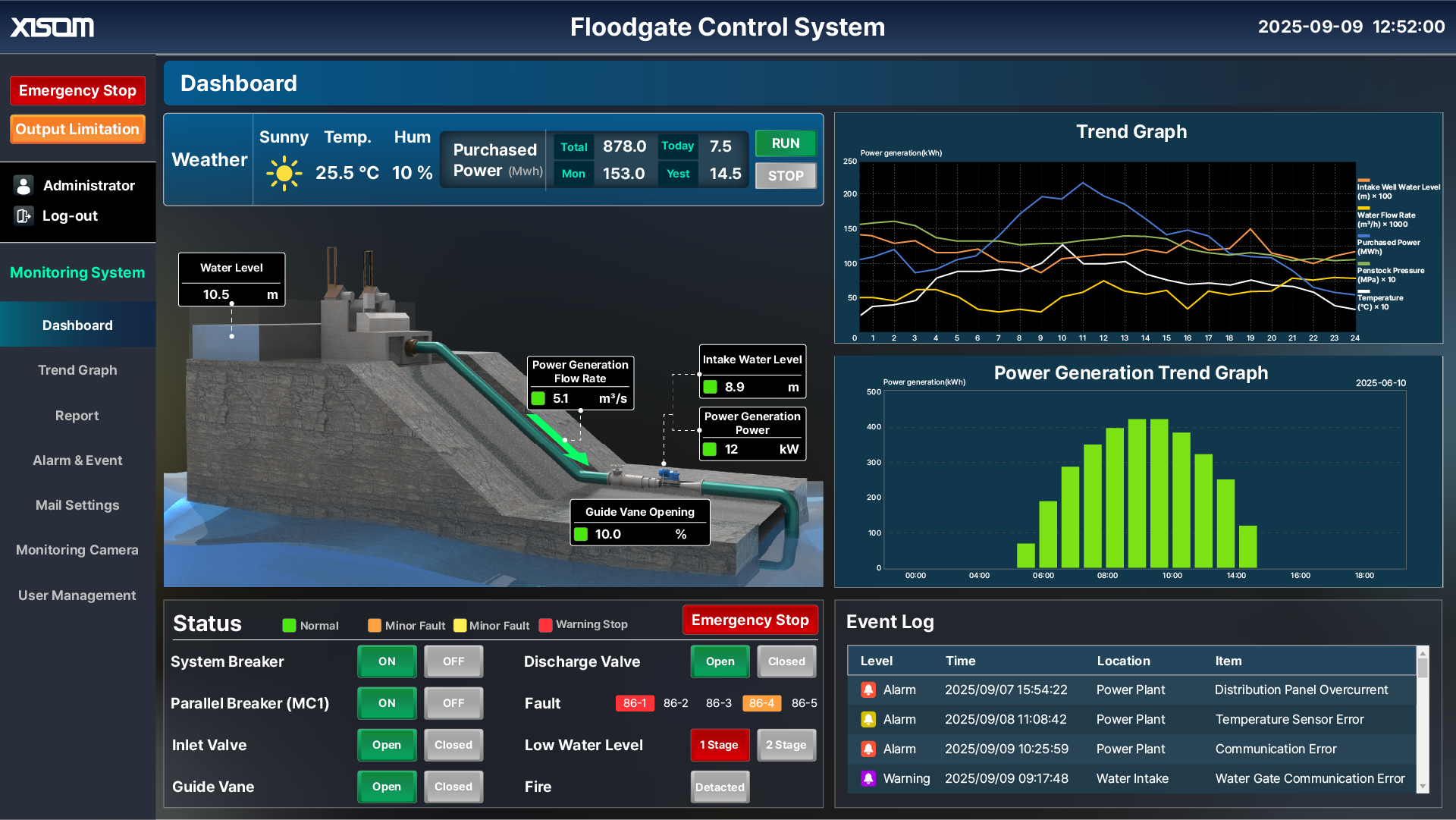Screen dimensions: 1456x820
Task: Click yellow alarm bell for Temperature Sensor Error
Action: coord(868,720)
